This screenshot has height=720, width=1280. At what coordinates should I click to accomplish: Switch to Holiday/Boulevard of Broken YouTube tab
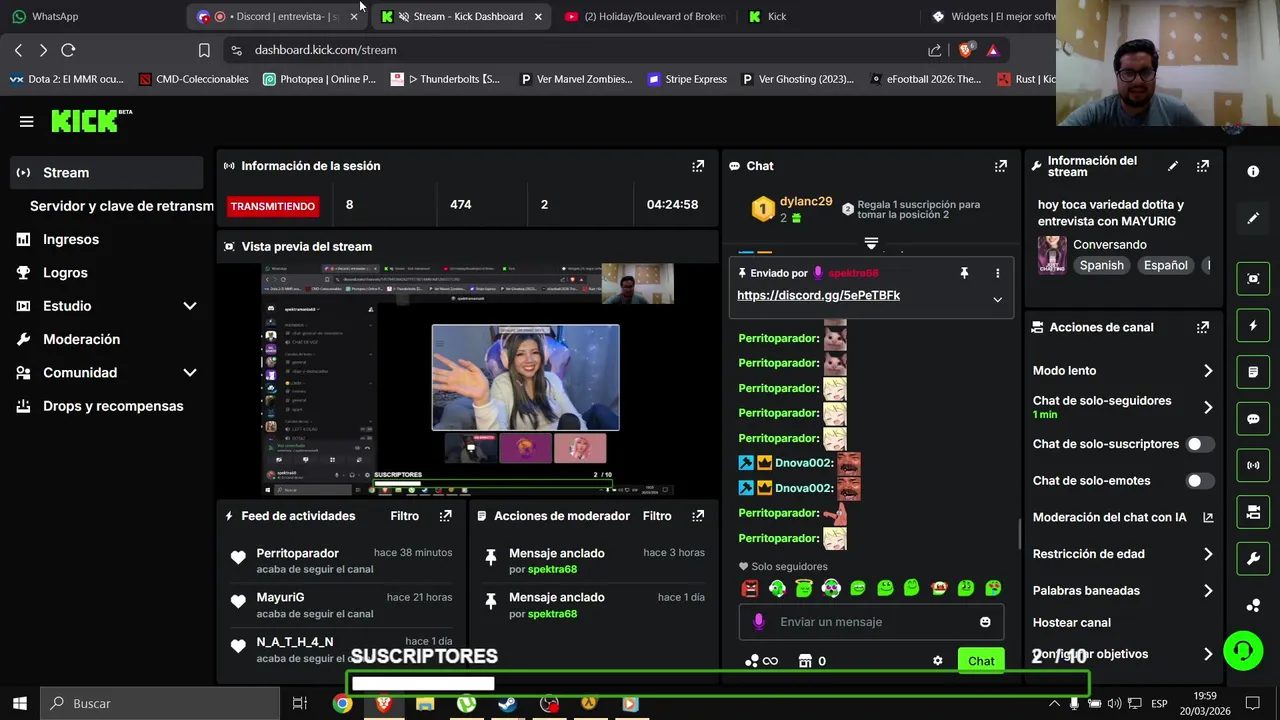[x=645, y=16]
